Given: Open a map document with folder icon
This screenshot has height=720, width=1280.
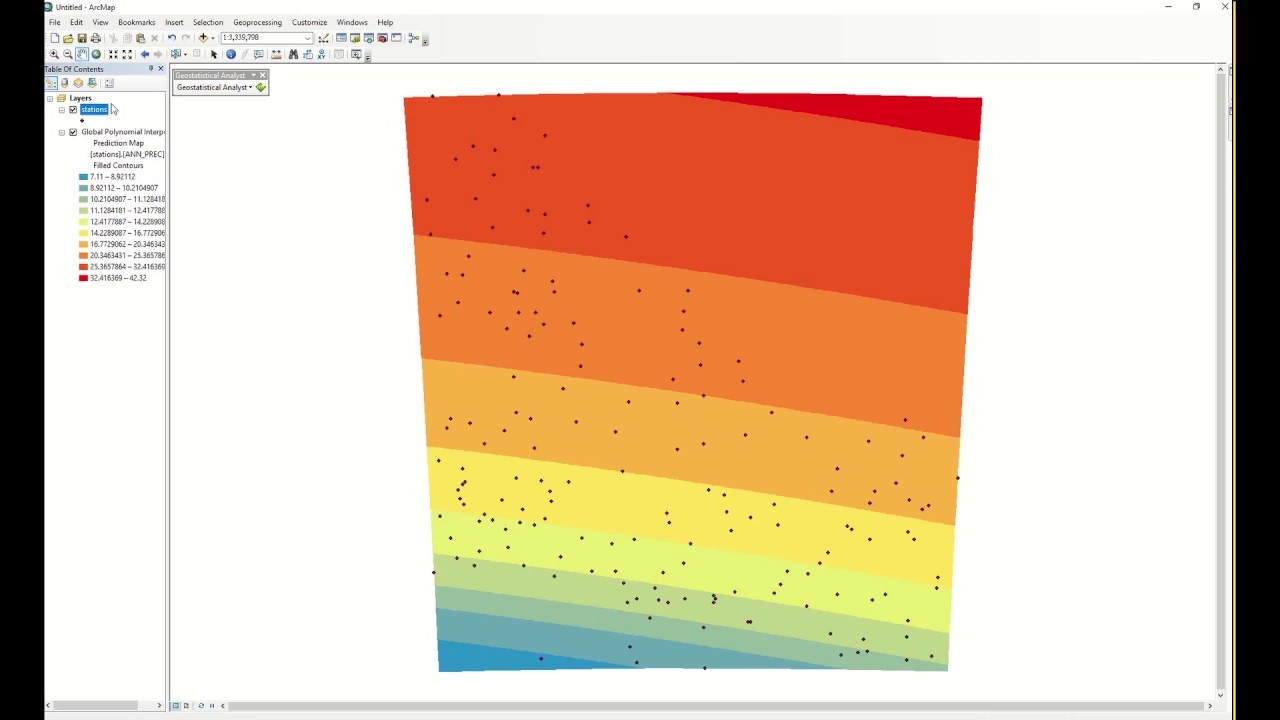Looking at the screenshot, I should [68, 38].
